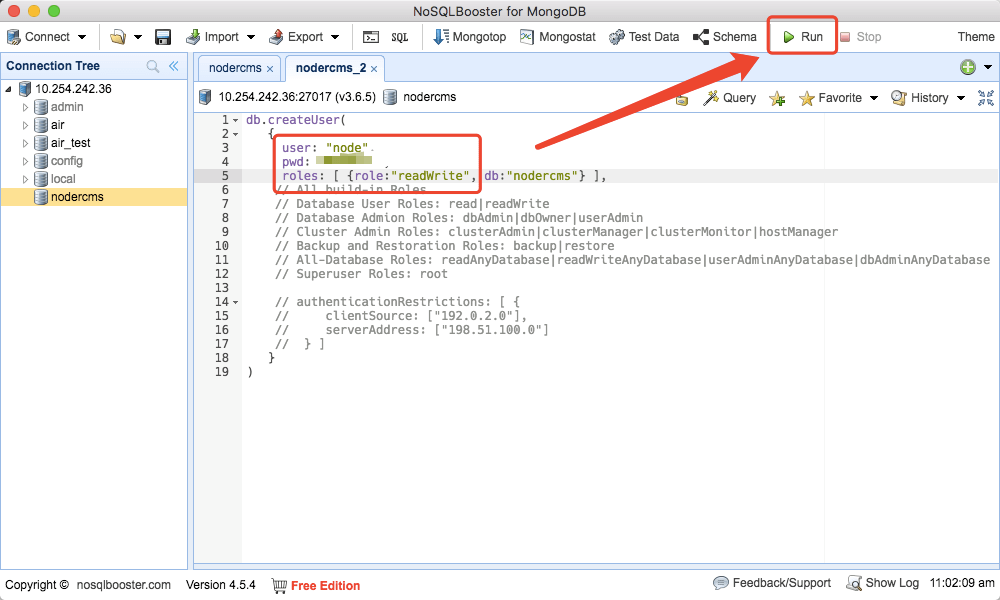Click Show Log in status bar
This screenshot has height=600, width=1000.
883,583
